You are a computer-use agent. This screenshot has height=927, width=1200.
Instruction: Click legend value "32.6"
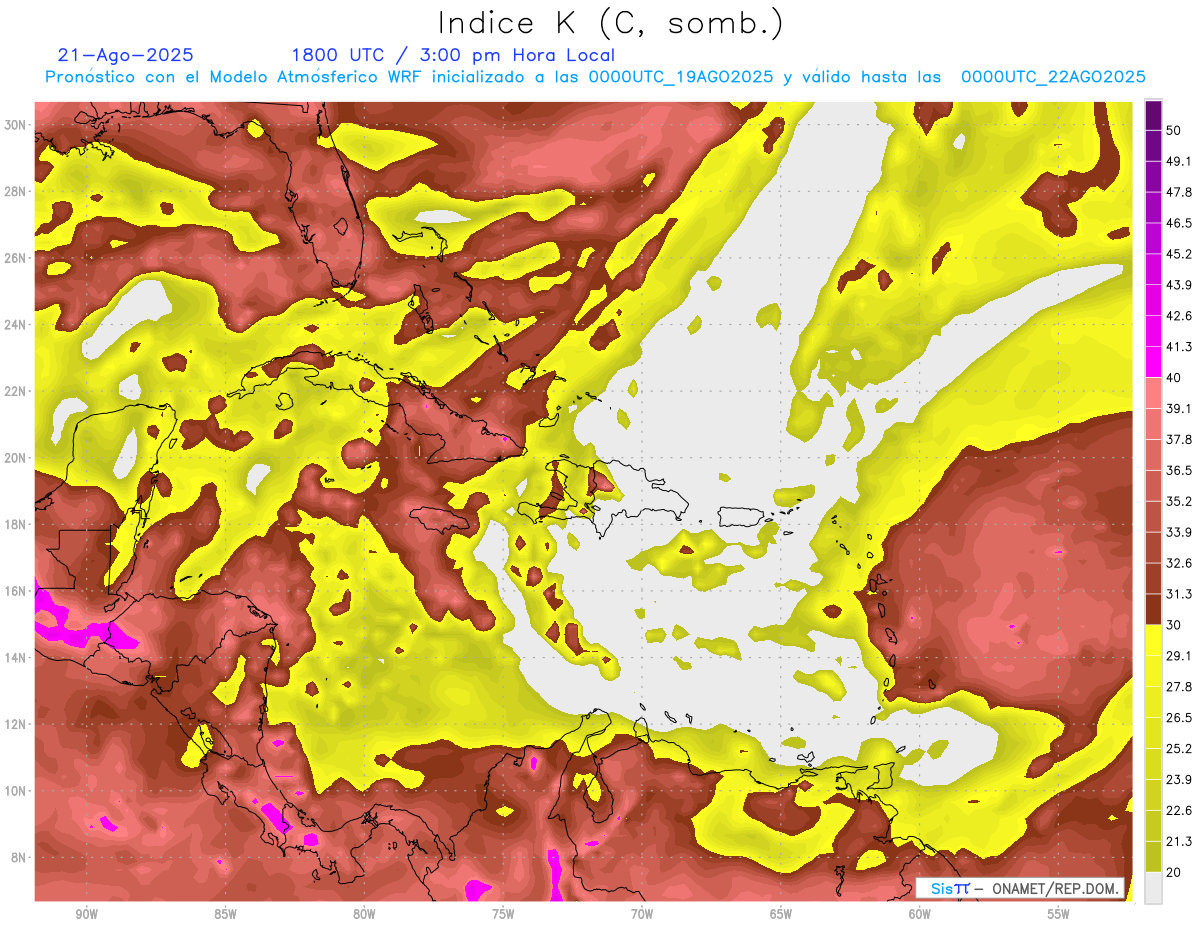pyautogui.click(x=1179, y=563)
